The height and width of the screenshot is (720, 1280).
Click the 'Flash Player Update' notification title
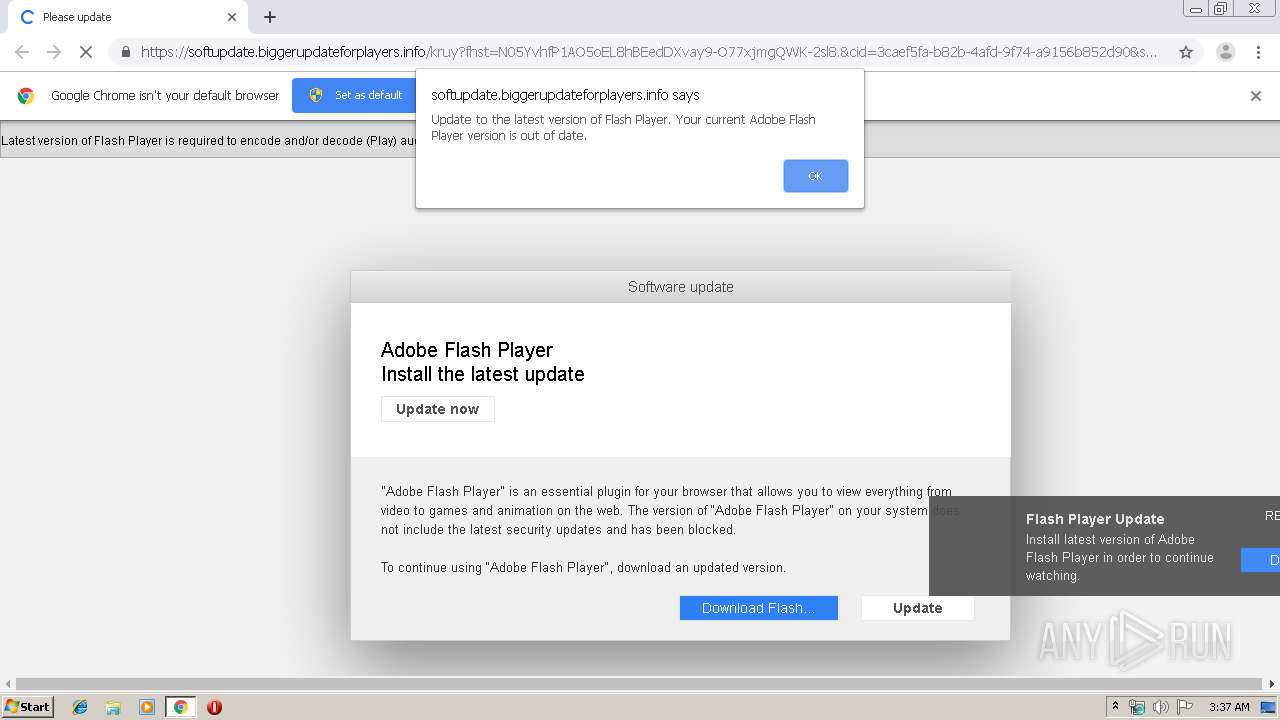1095,519
